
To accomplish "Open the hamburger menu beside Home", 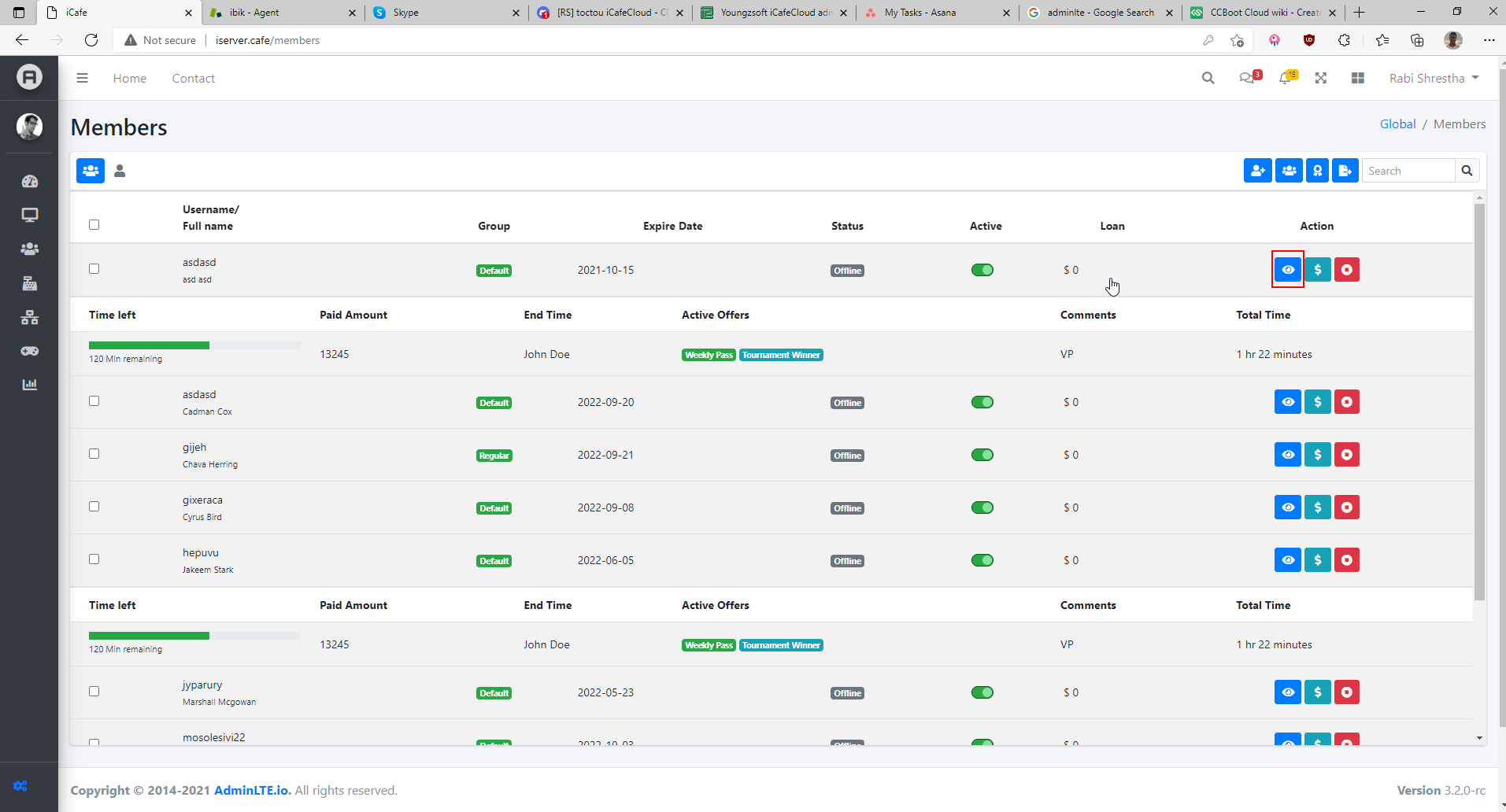I will tap(82, 78).
